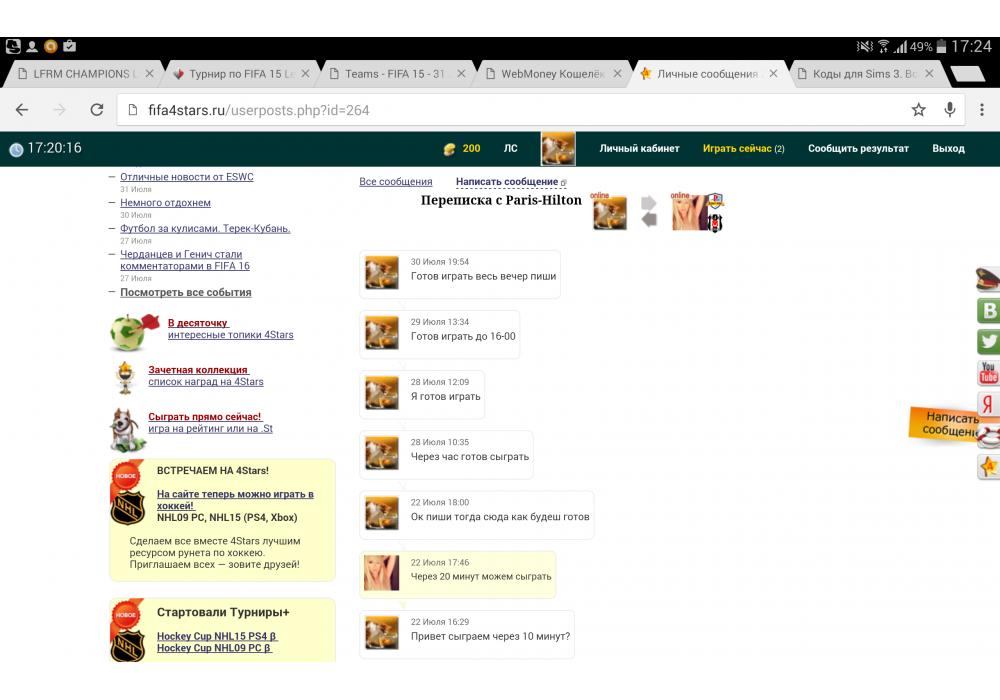
Task: Click the military cap sidebar icon
Action: [x=988, y=280]
